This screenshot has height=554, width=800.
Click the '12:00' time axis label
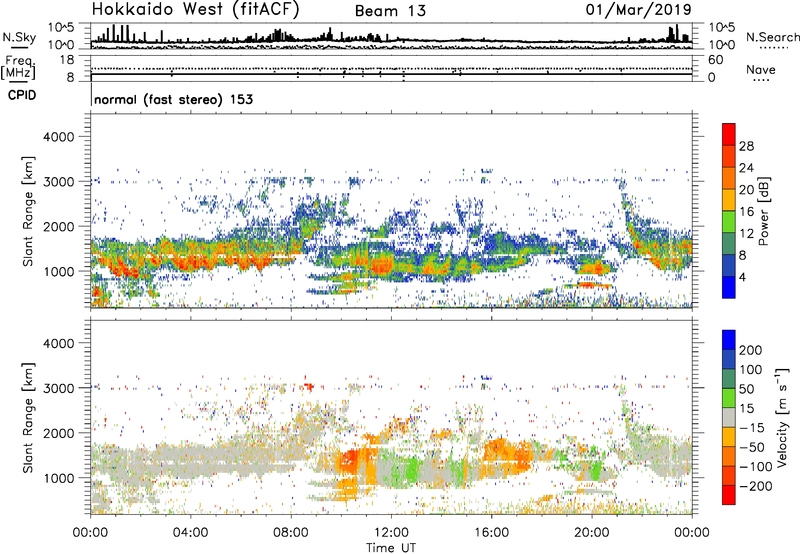click(x=391, y=533)
